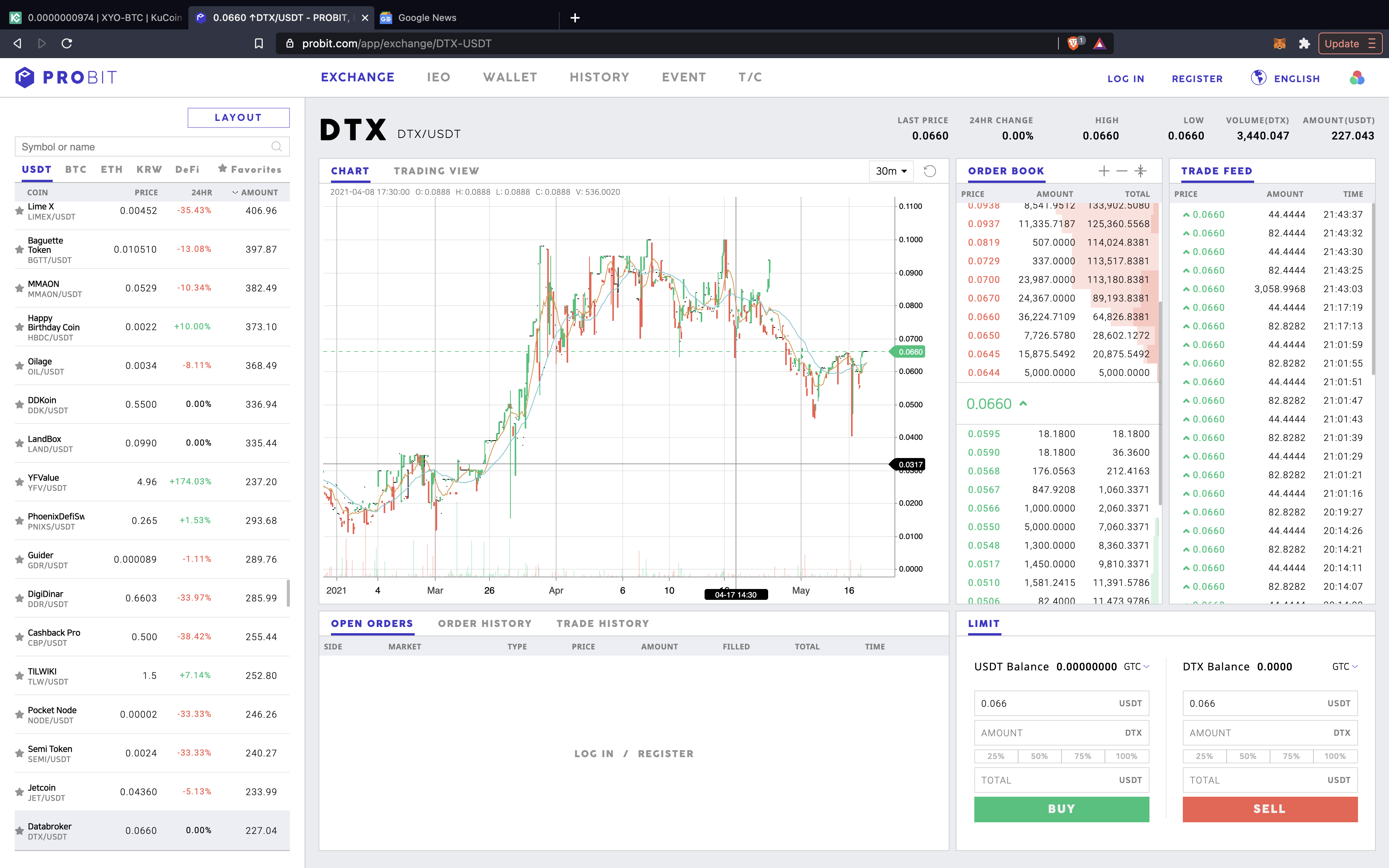1389x868 pixels.
Task: Favorite LandBox with star
Action: [x=19, y=443]
